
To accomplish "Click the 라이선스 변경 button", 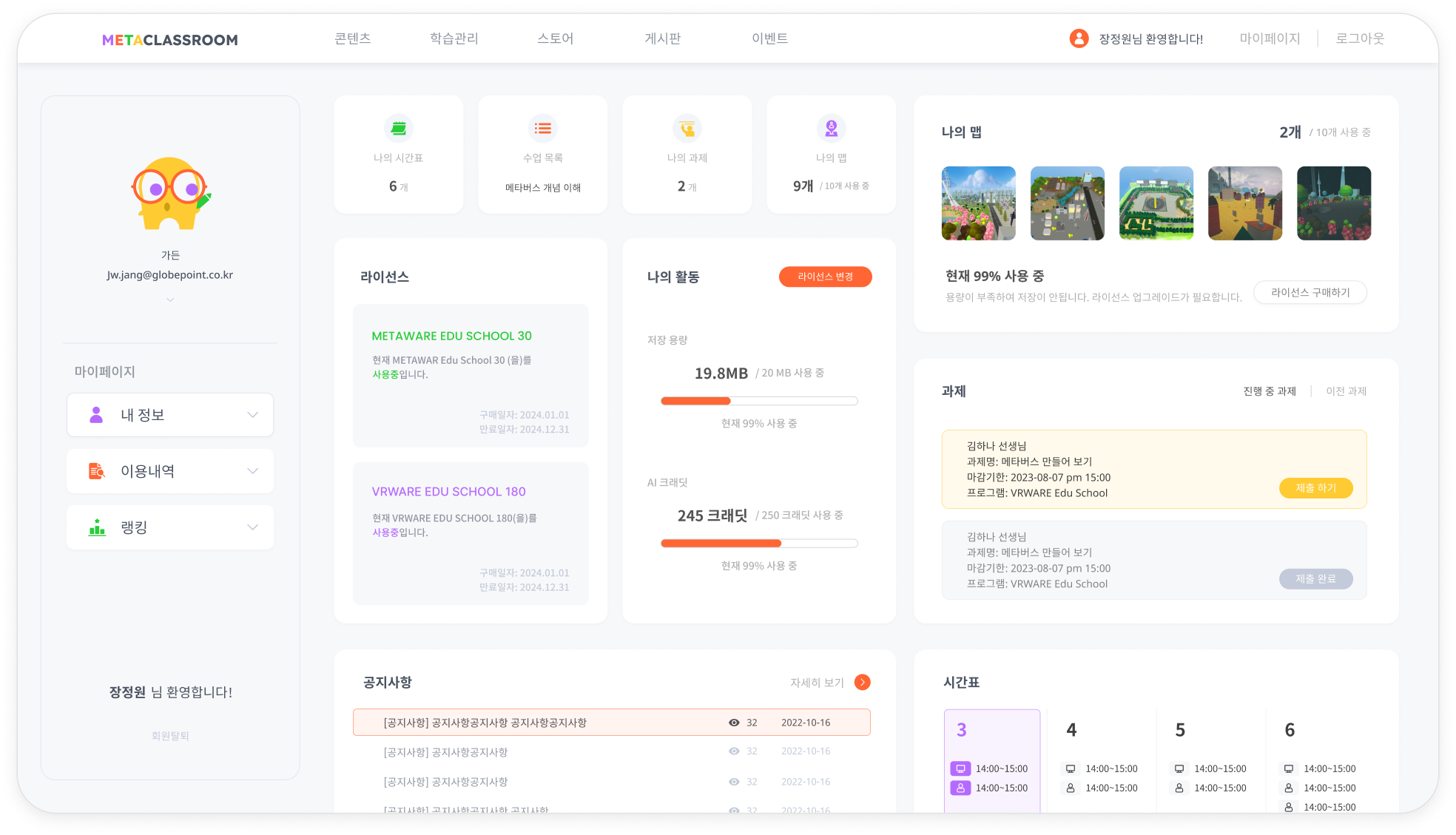I will pos(825,277).
